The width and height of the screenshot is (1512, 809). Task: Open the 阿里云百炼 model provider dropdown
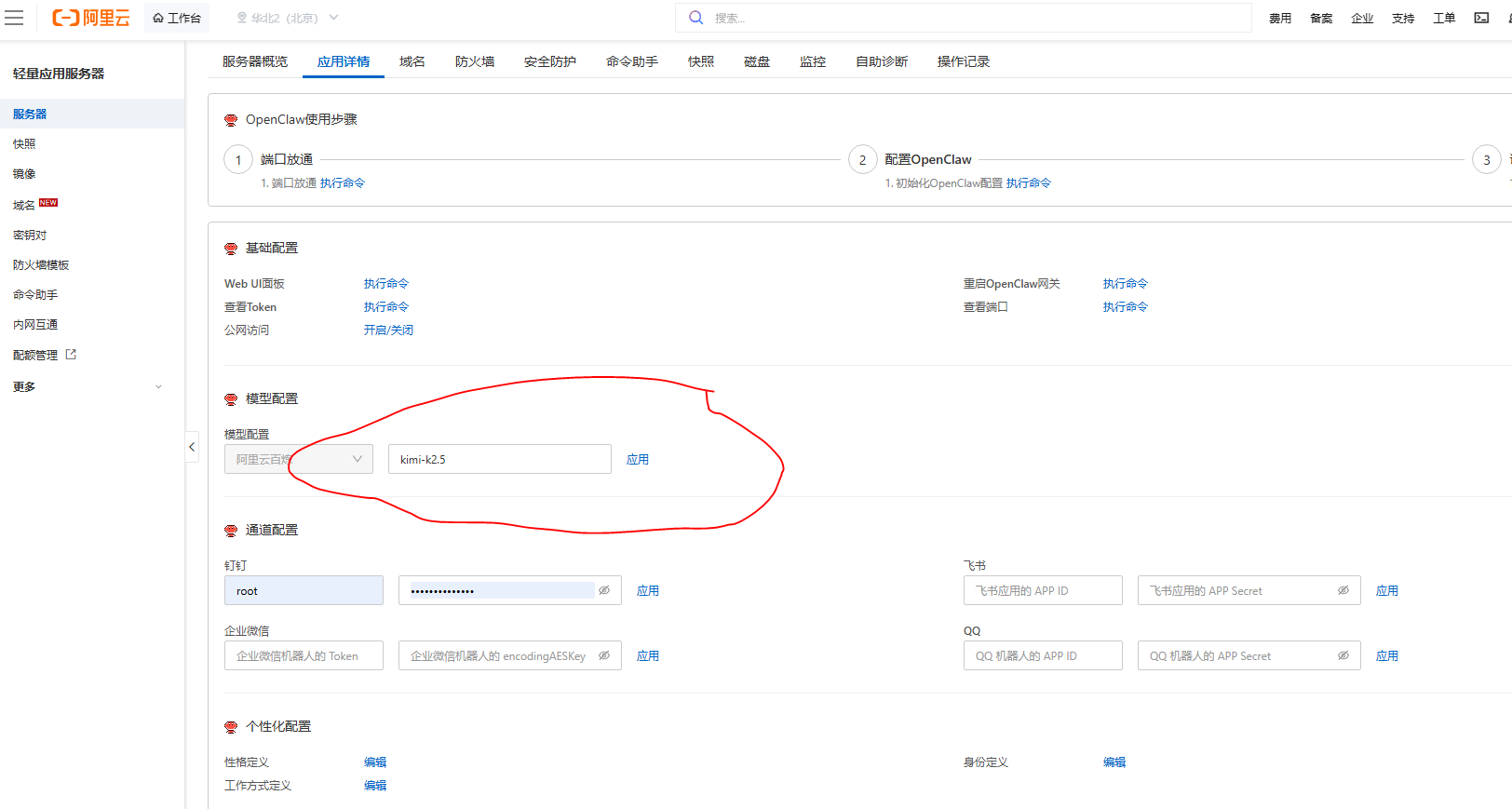(299, 459)
